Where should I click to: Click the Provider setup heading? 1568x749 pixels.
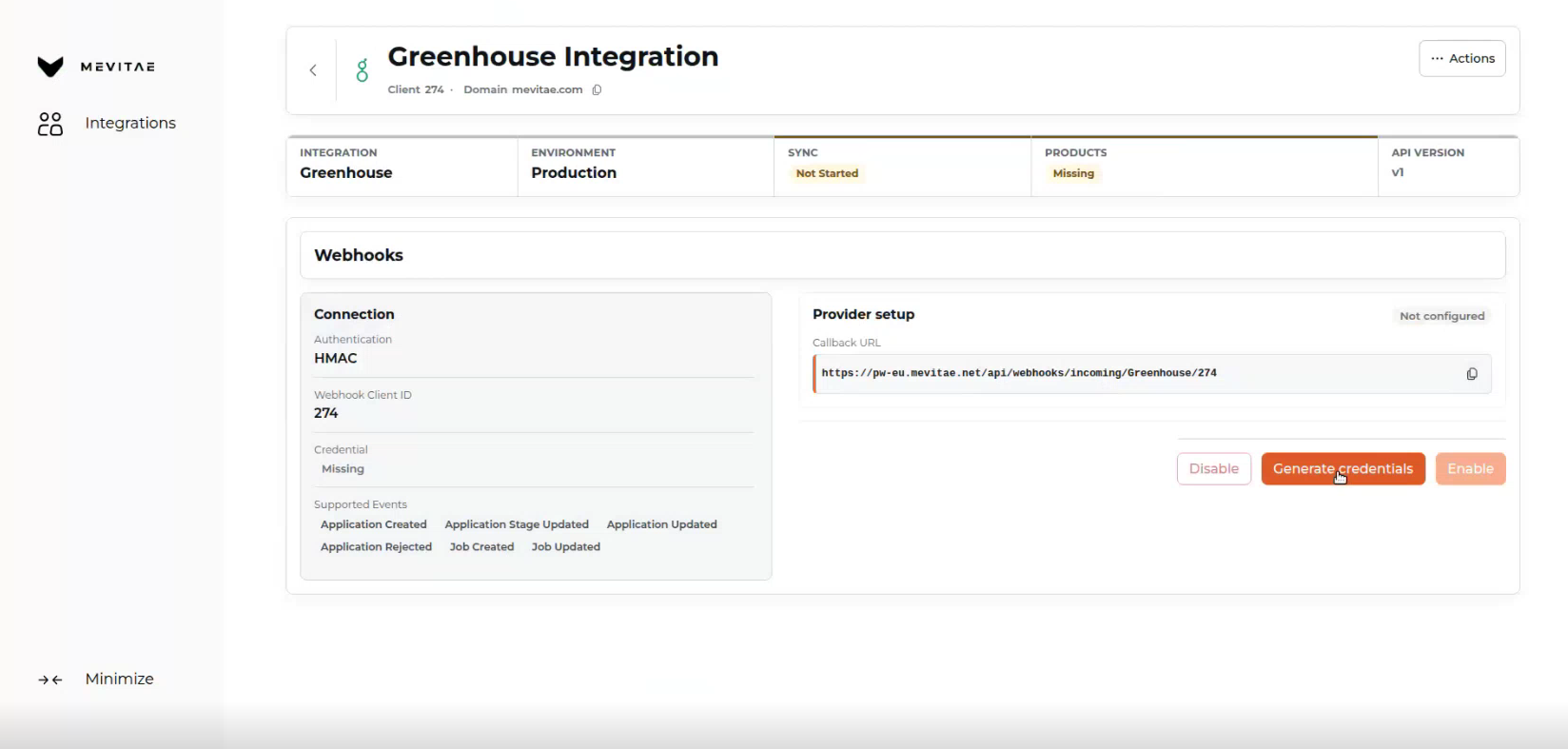[864, 314]
